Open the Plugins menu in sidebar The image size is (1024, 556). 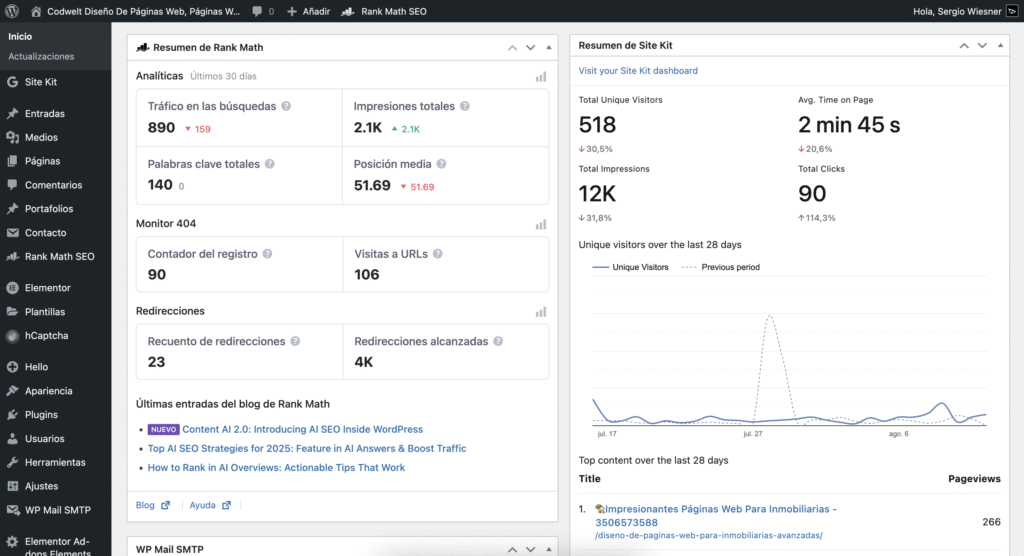[41, 415]
